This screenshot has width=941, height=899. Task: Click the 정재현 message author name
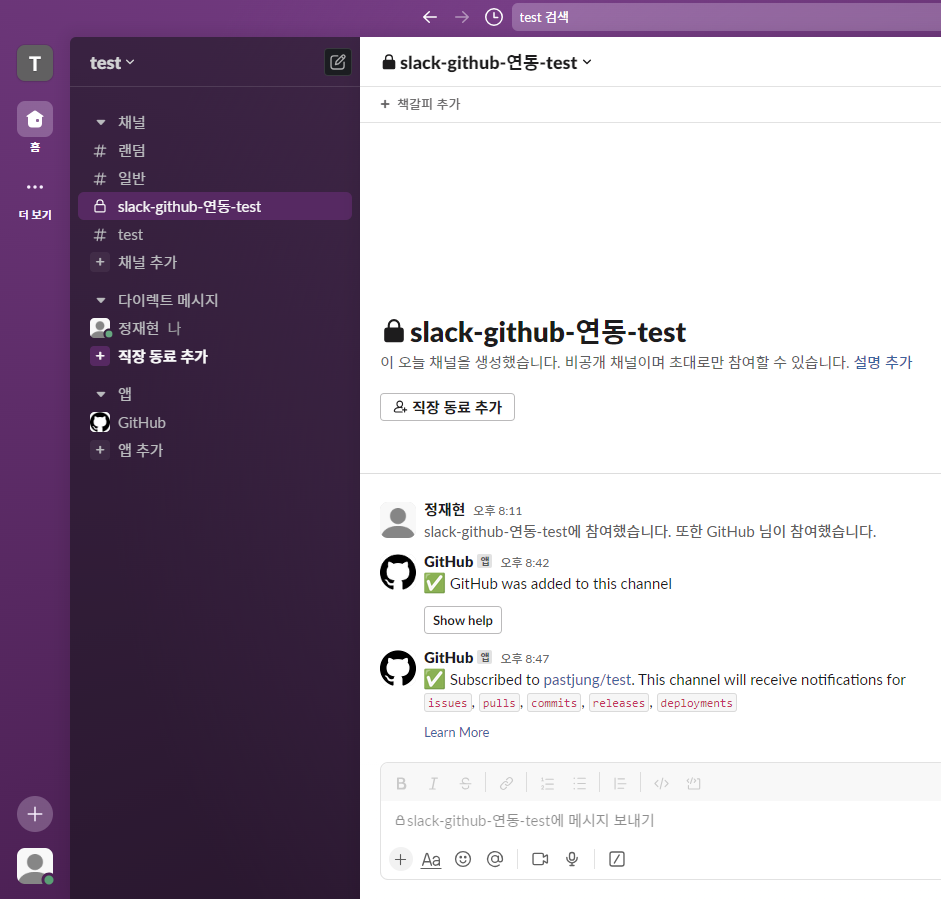[444, 510]
